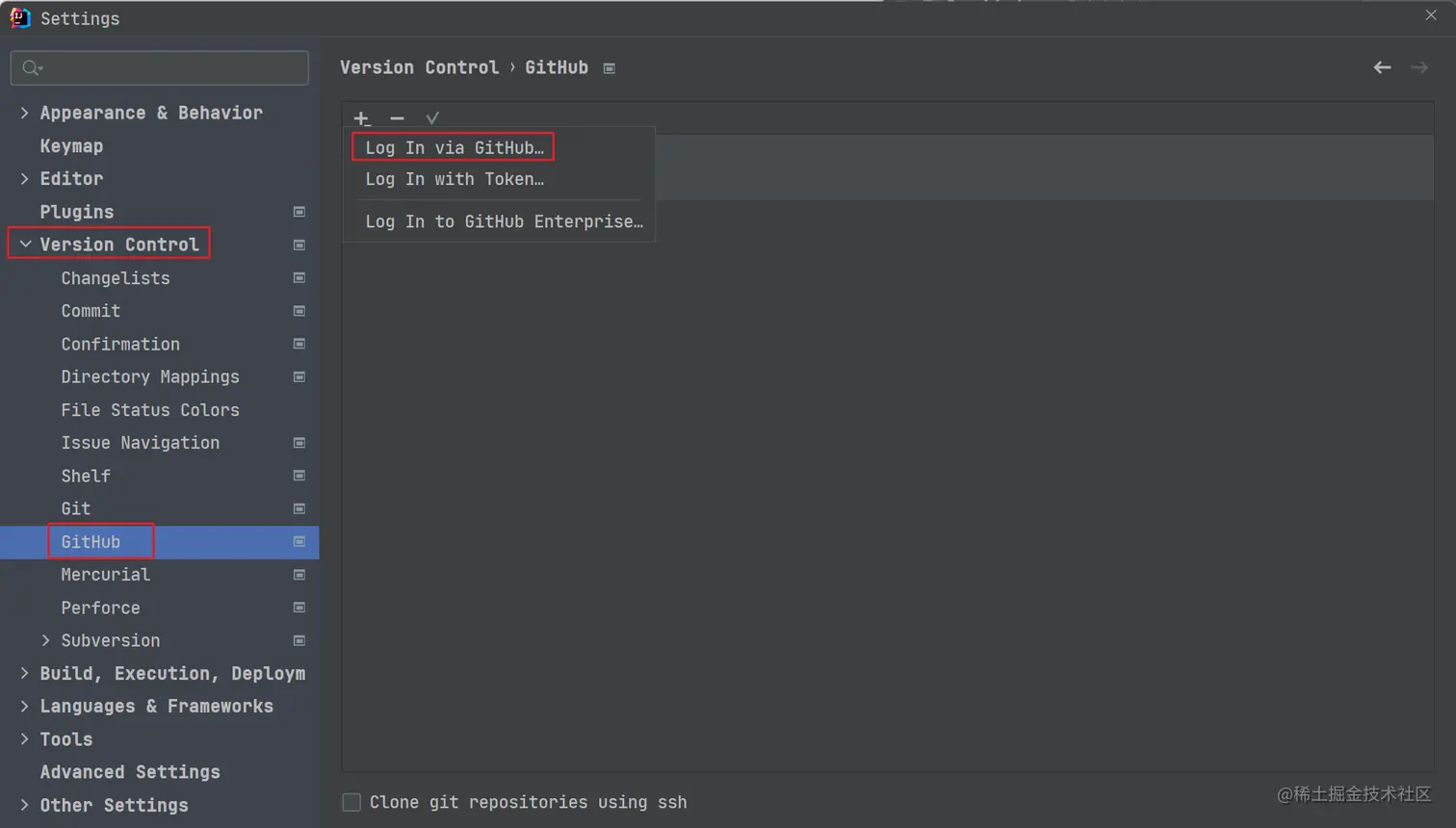Select Mercurial settings page
This screenshot has height=828, width=1456.
[x=106, y=575]
